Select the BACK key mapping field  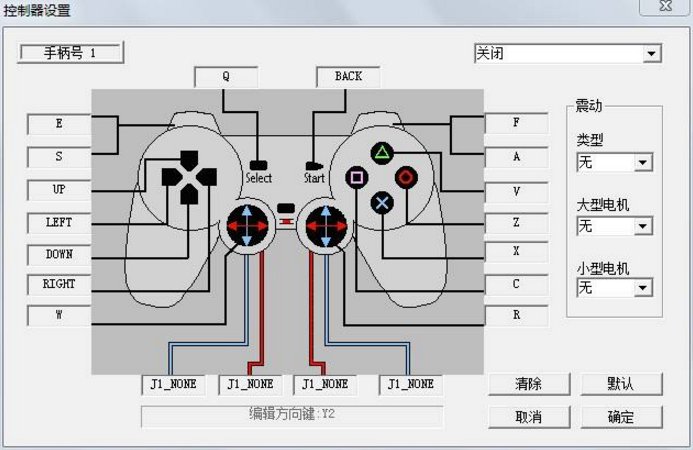coord(348,77)
